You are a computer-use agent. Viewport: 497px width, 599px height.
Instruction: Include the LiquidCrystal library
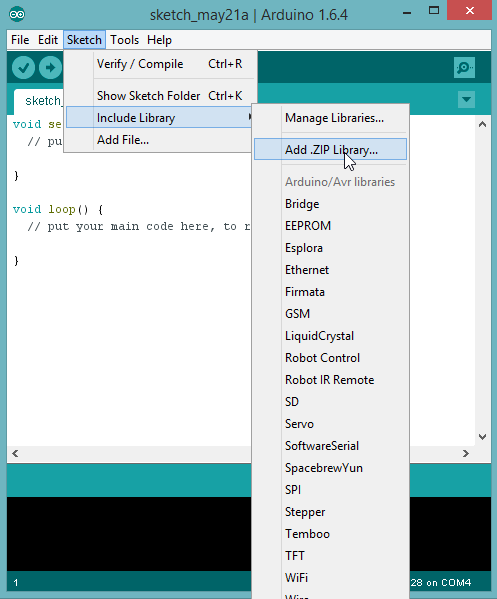coord(330,336)
